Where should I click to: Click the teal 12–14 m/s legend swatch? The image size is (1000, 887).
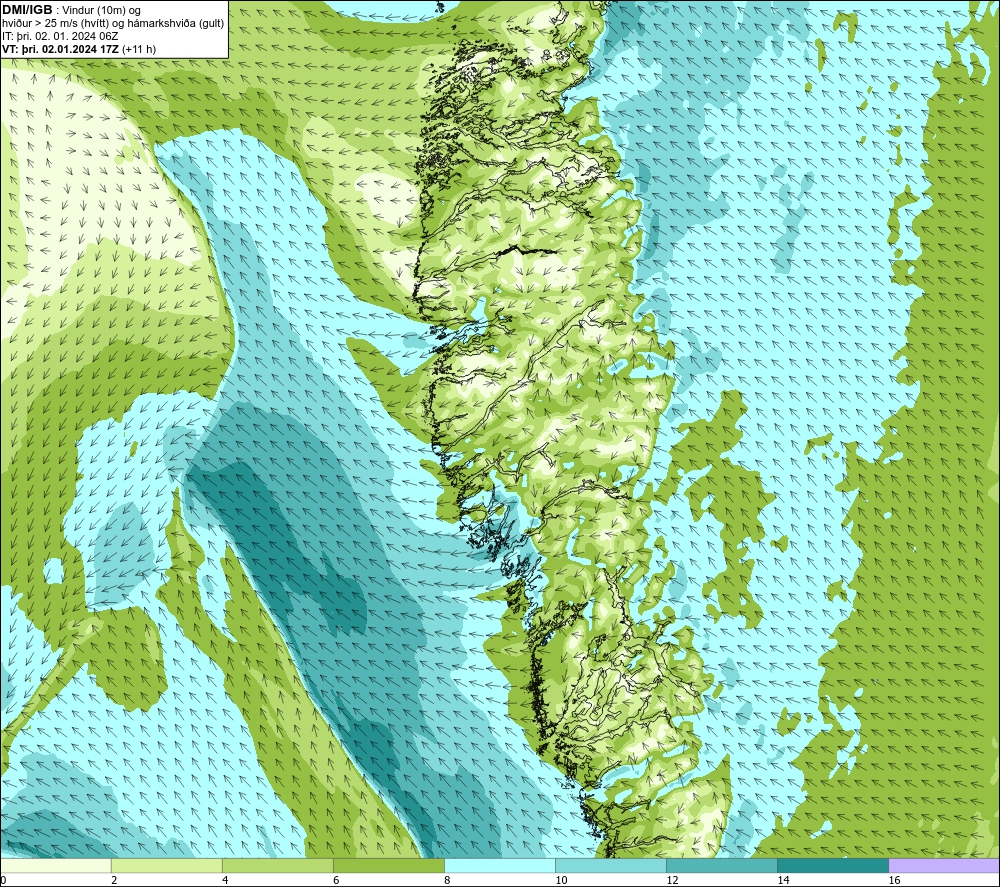click(721, 865)
